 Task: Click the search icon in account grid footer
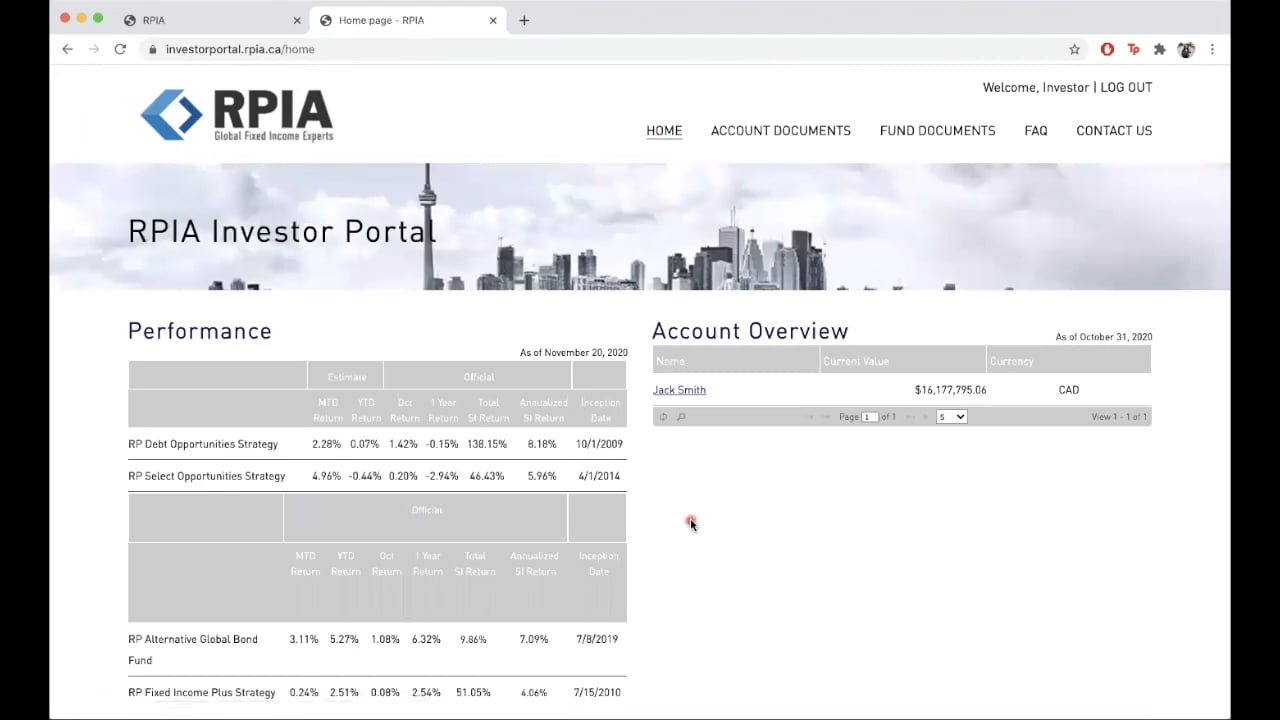(x=681, y=417)
